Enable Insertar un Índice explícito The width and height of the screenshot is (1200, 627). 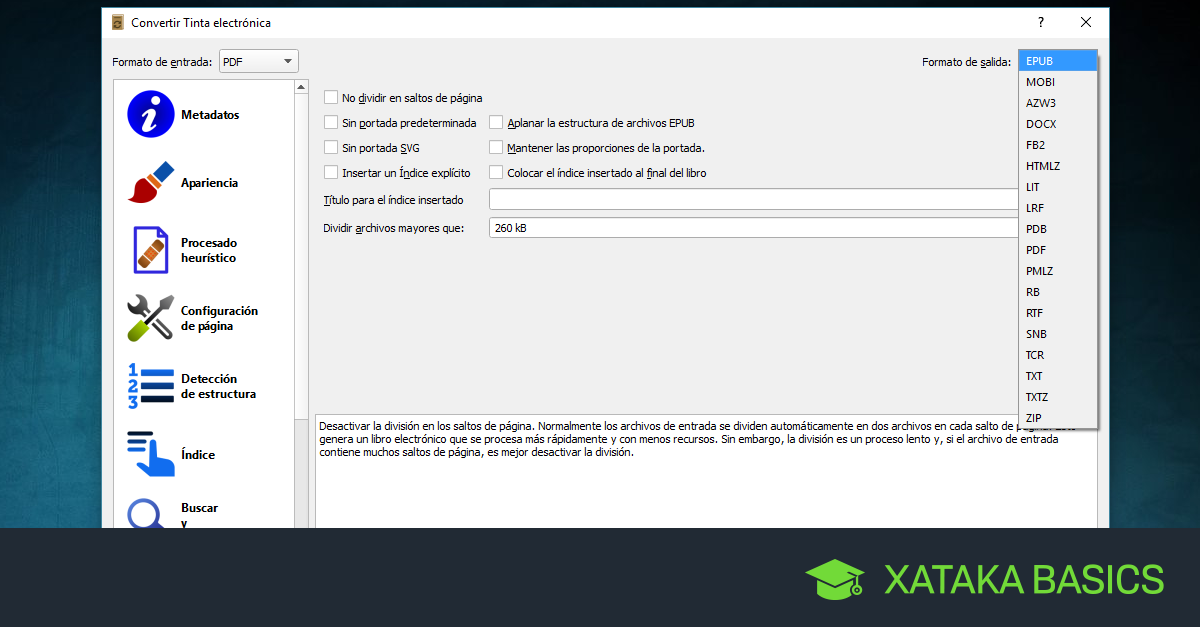[331, 172]
